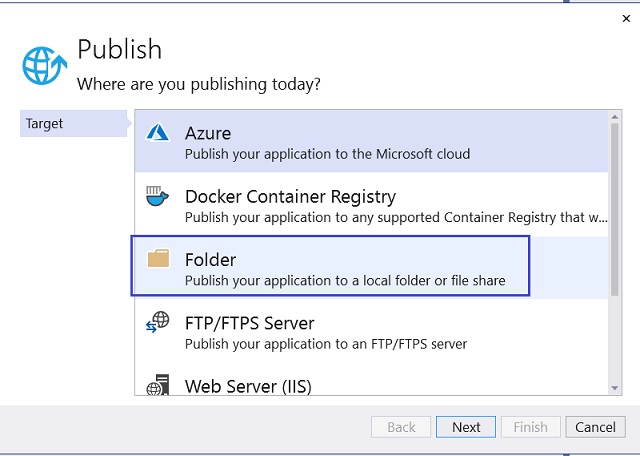Image resolution: width=640 pixels, height=456 pixels.
Task: Pick FTP/FTPS Server target
Action: click(x=371, y=331)
